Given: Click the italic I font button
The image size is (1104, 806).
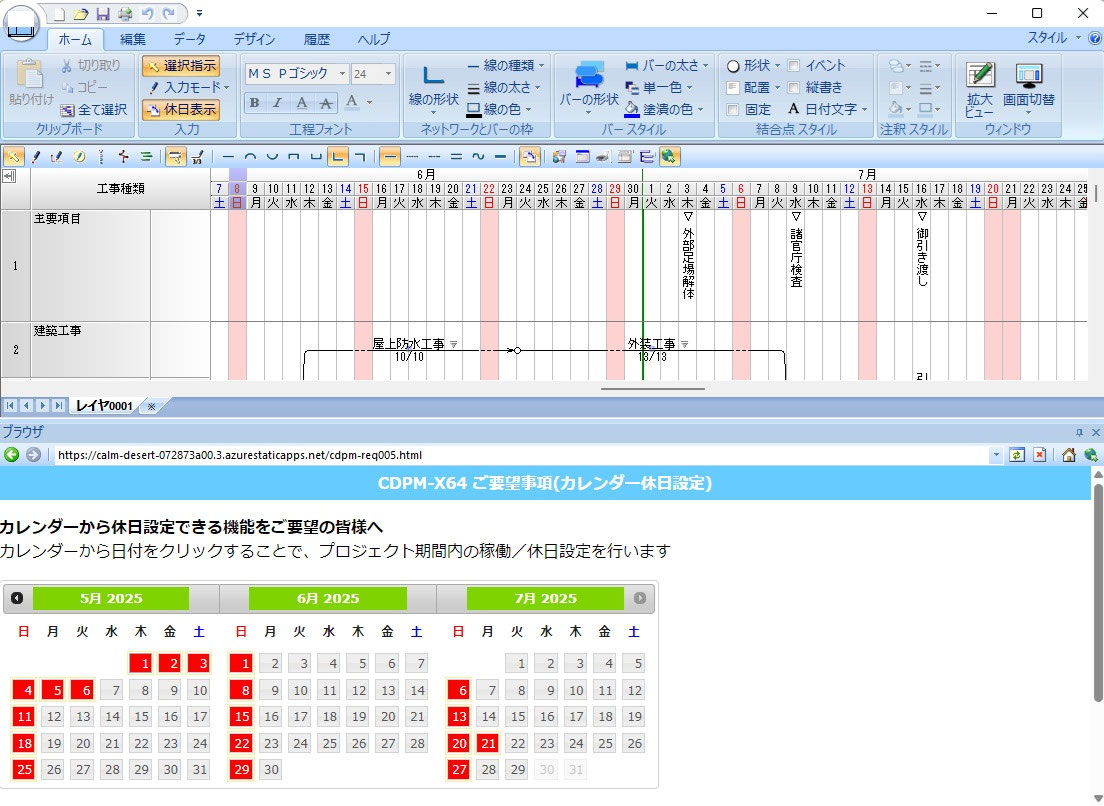Looking at the screenshot, I should [277, 103].
